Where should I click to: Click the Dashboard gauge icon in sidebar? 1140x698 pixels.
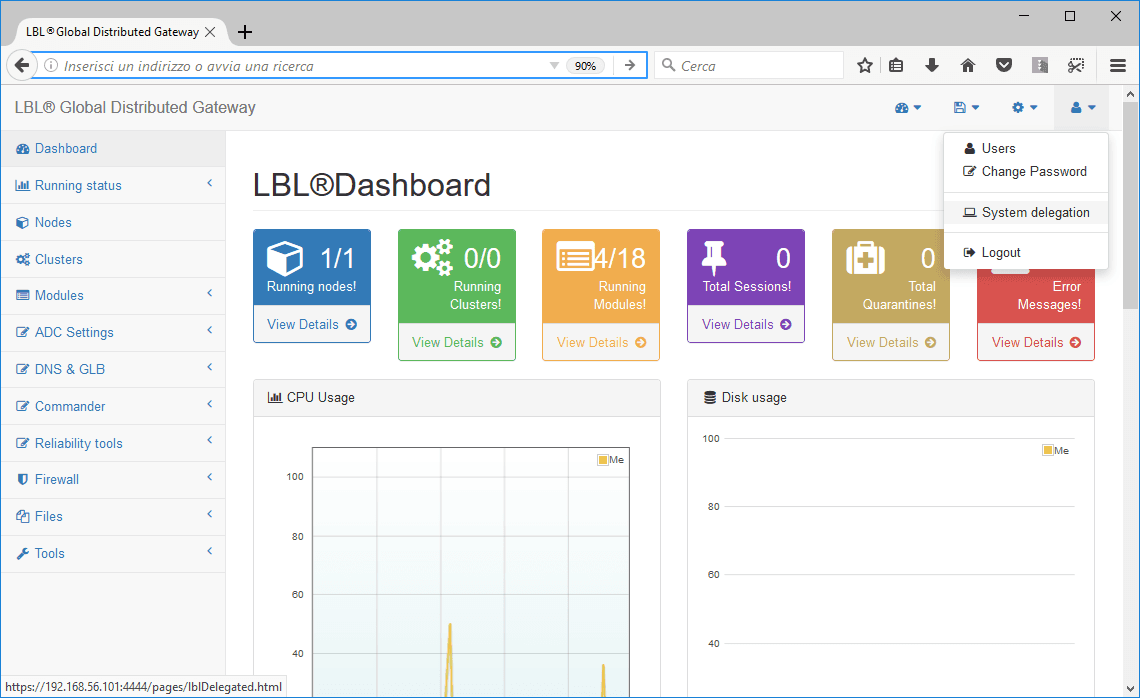tap(23, 148)
